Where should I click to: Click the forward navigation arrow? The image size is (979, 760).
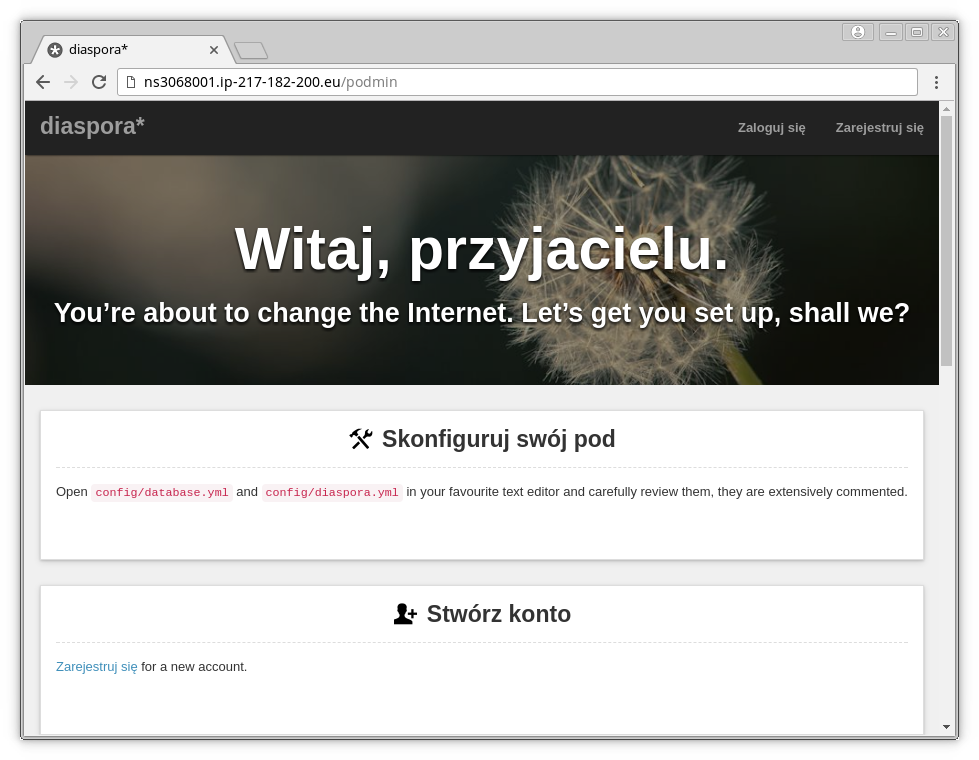pyautogui.click(x=70, y=81)
